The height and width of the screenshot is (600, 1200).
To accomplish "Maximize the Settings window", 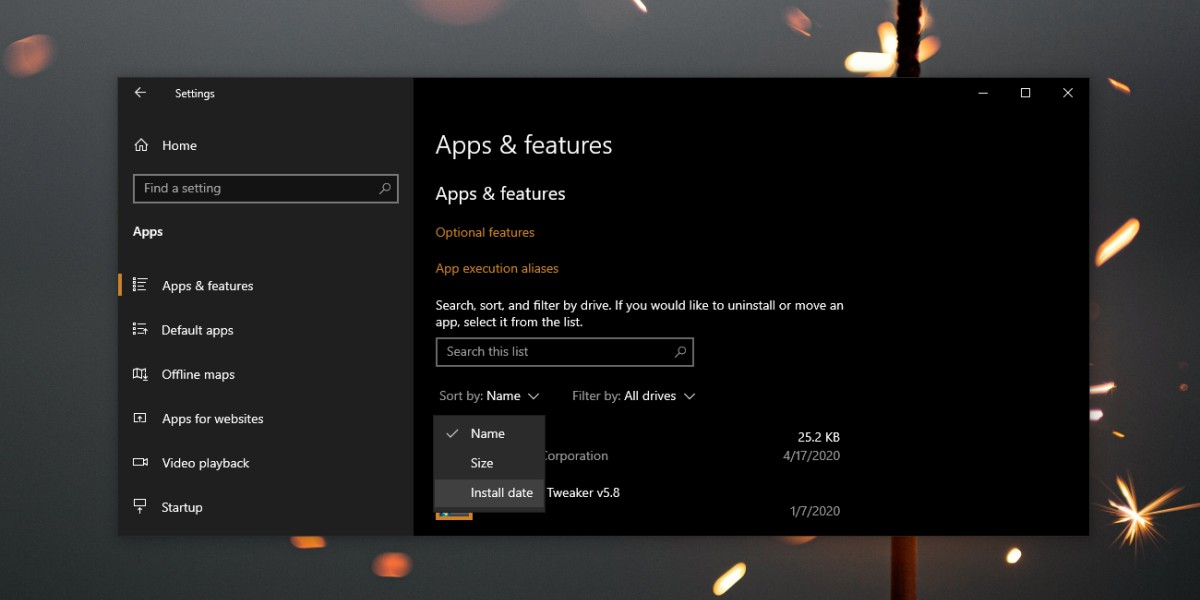I will 1025,93.
